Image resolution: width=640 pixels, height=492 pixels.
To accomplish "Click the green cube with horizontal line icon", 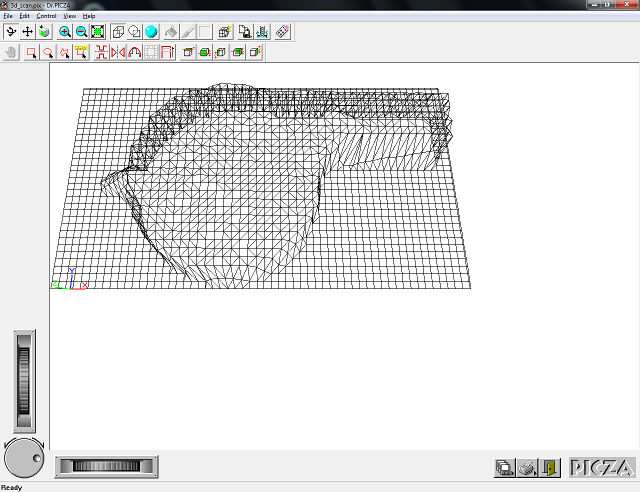I will [x=238, y=52].
